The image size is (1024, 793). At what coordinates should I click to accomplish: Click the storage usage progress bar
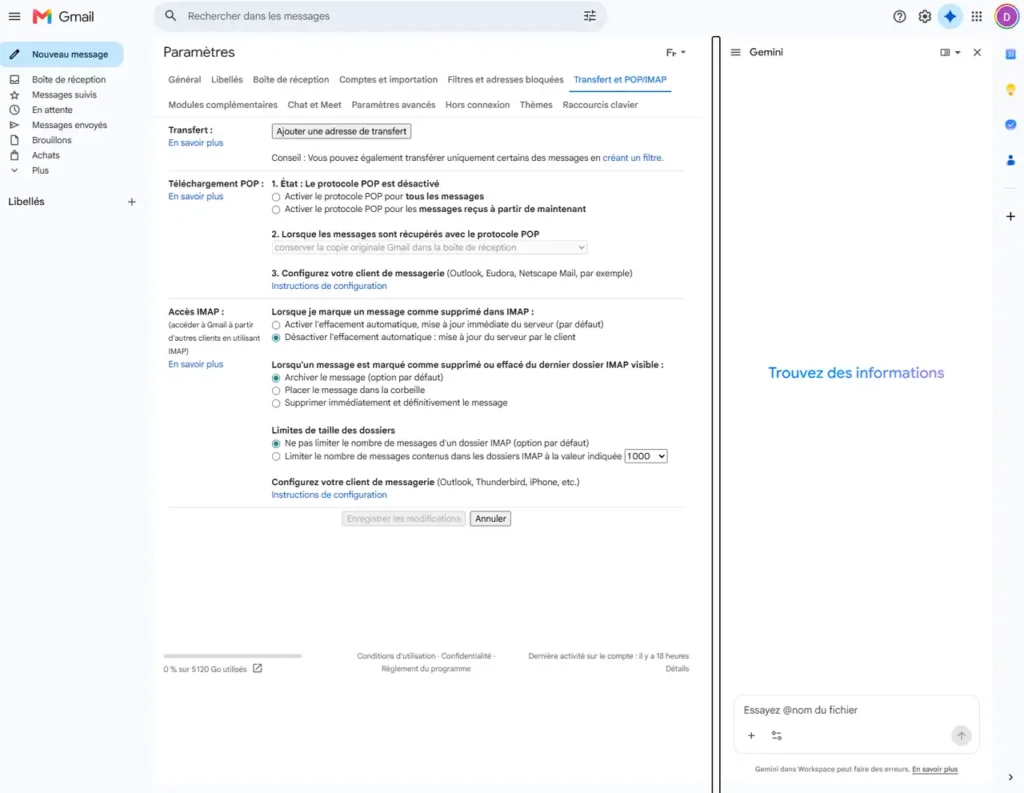[x=232, y=655]
